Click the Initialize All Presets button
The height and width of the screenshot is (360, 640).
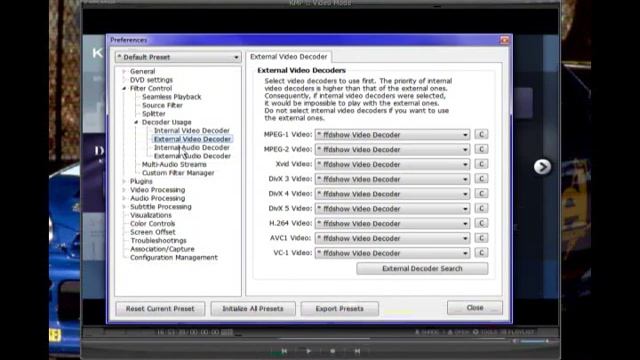click(253, 309)
